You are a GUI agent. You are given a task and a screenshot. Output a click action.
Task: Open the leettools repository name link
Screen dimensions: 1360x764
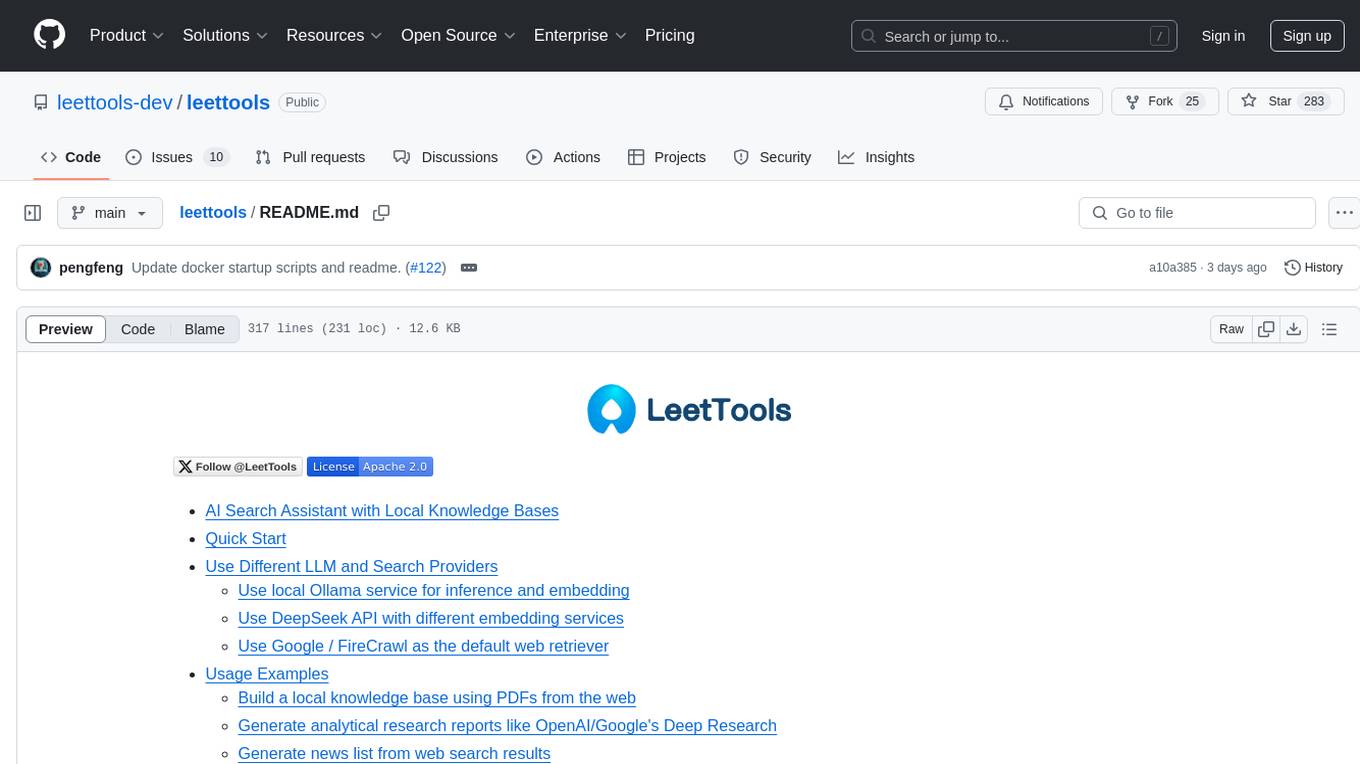coord(228,102)
